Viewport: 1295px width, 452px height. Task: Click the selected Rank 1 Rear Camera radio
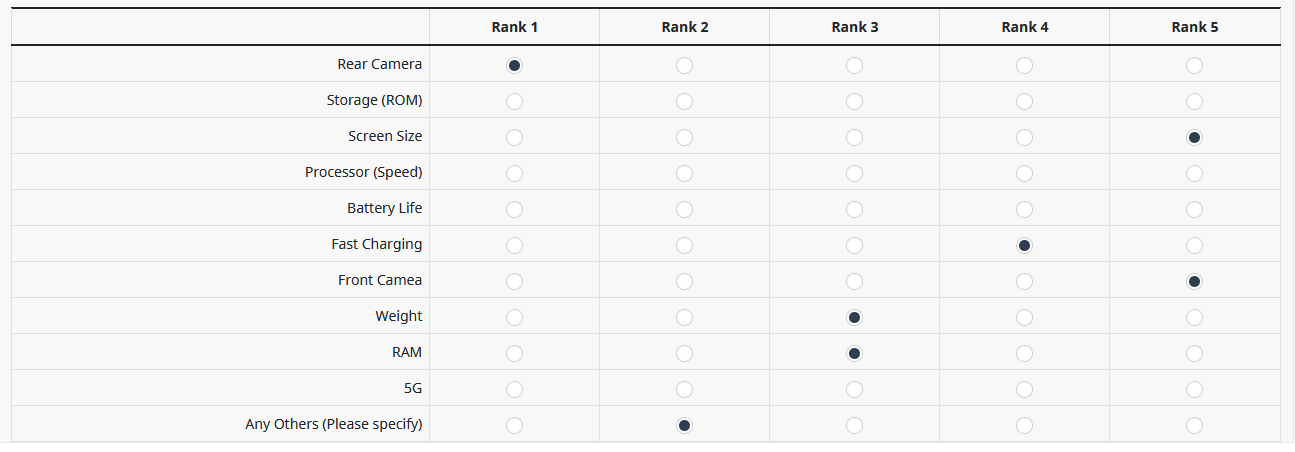[514, 66]
